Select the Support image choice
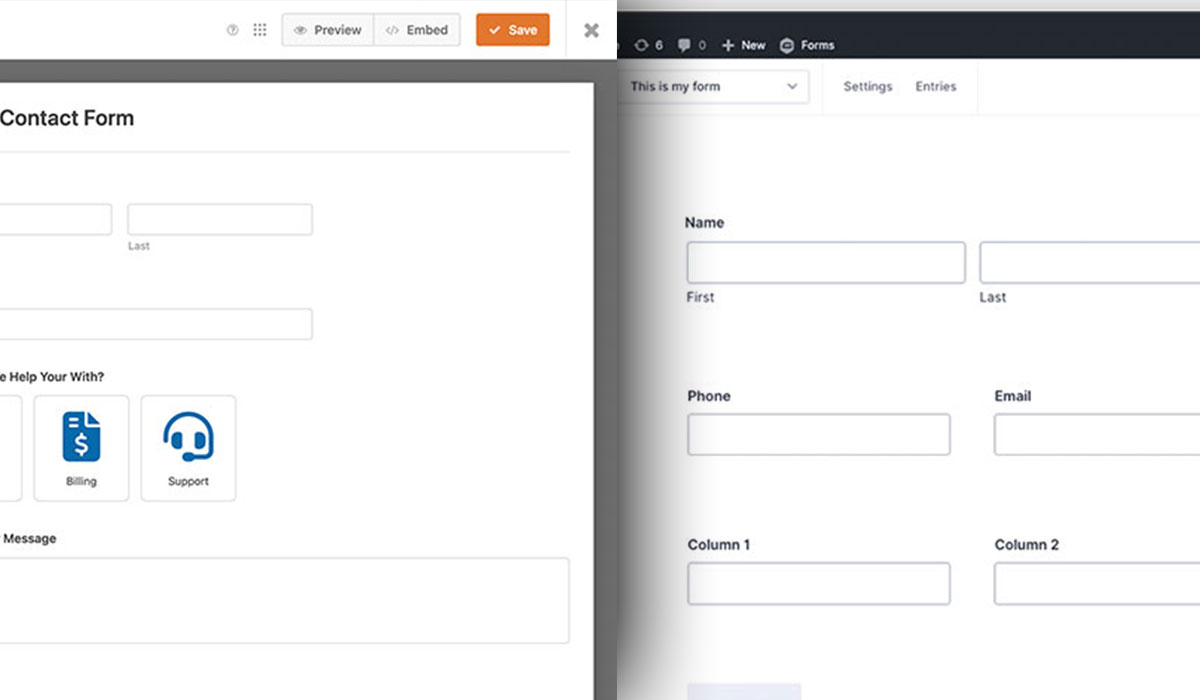The height and width of the screenshot is (700, 1200). (x=188, y=448)
